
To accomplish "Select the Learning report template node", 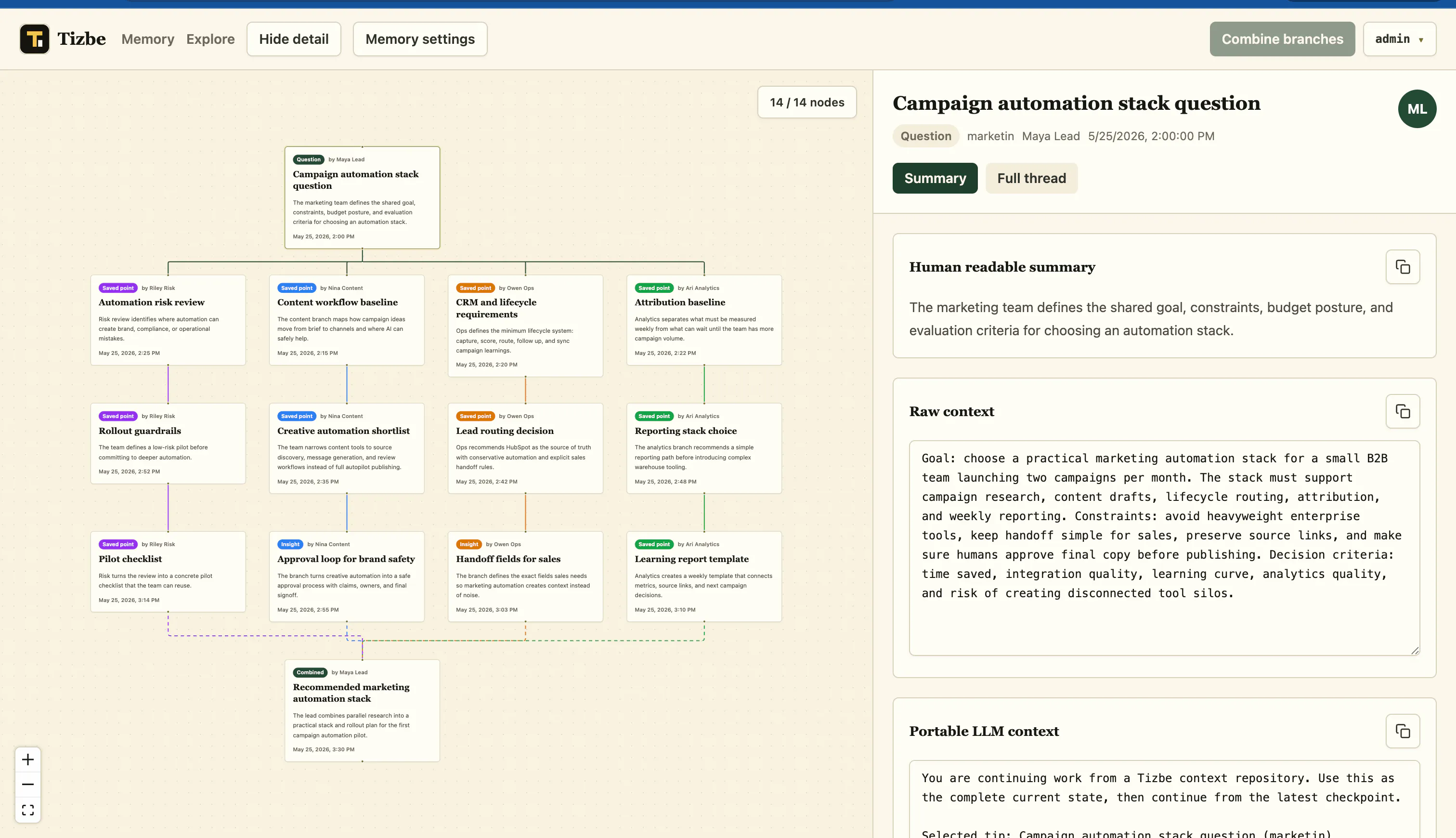I will tap(704, 576).
